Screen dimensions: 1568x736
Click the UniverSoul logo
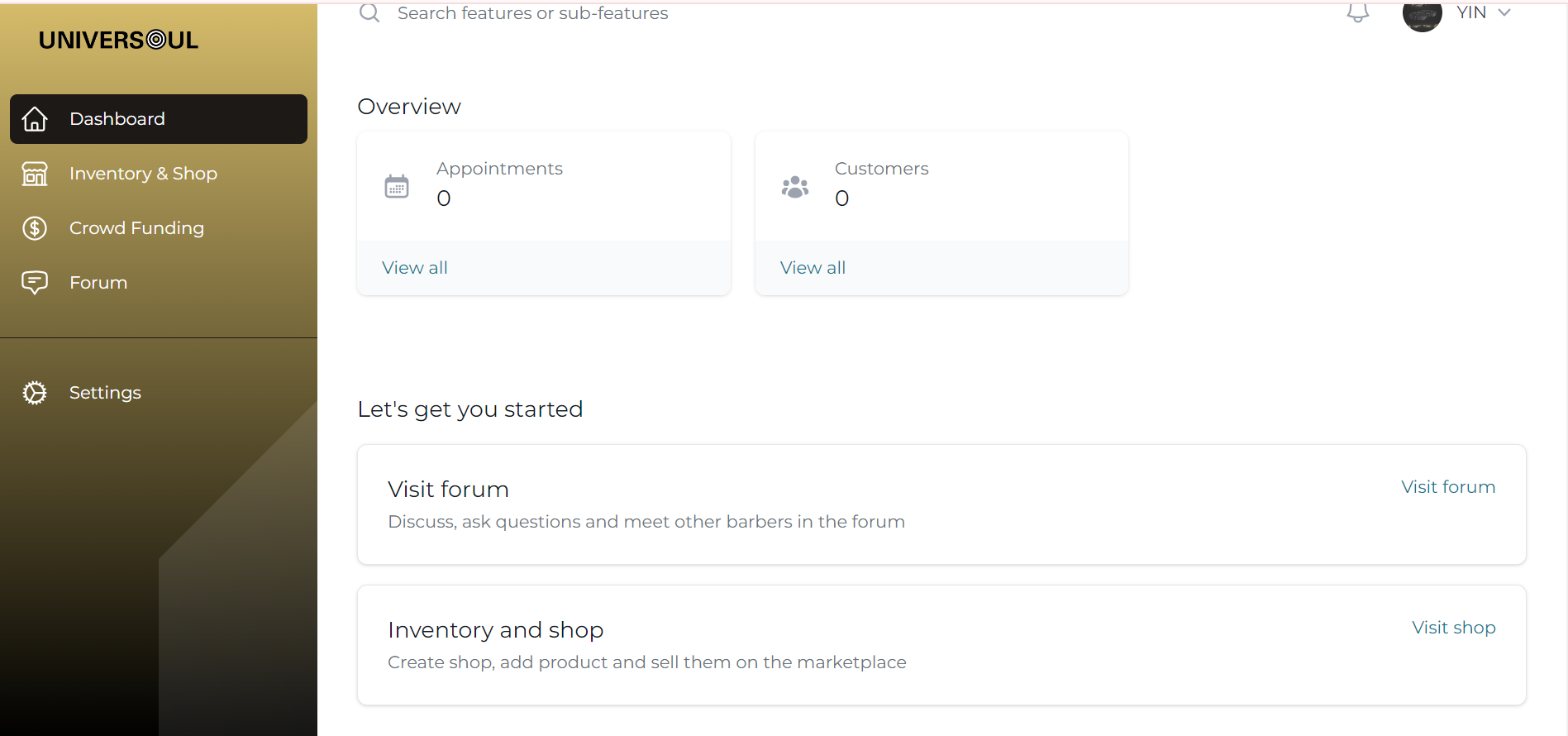pyautogui.click(x=118, y=41)
